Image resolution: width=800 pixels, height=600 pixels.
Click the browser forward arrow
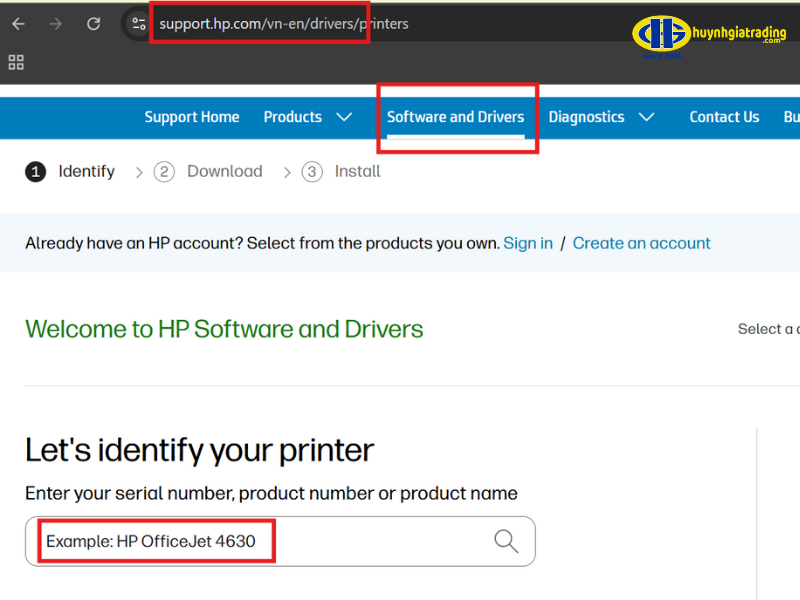click(x=56, y=24)
